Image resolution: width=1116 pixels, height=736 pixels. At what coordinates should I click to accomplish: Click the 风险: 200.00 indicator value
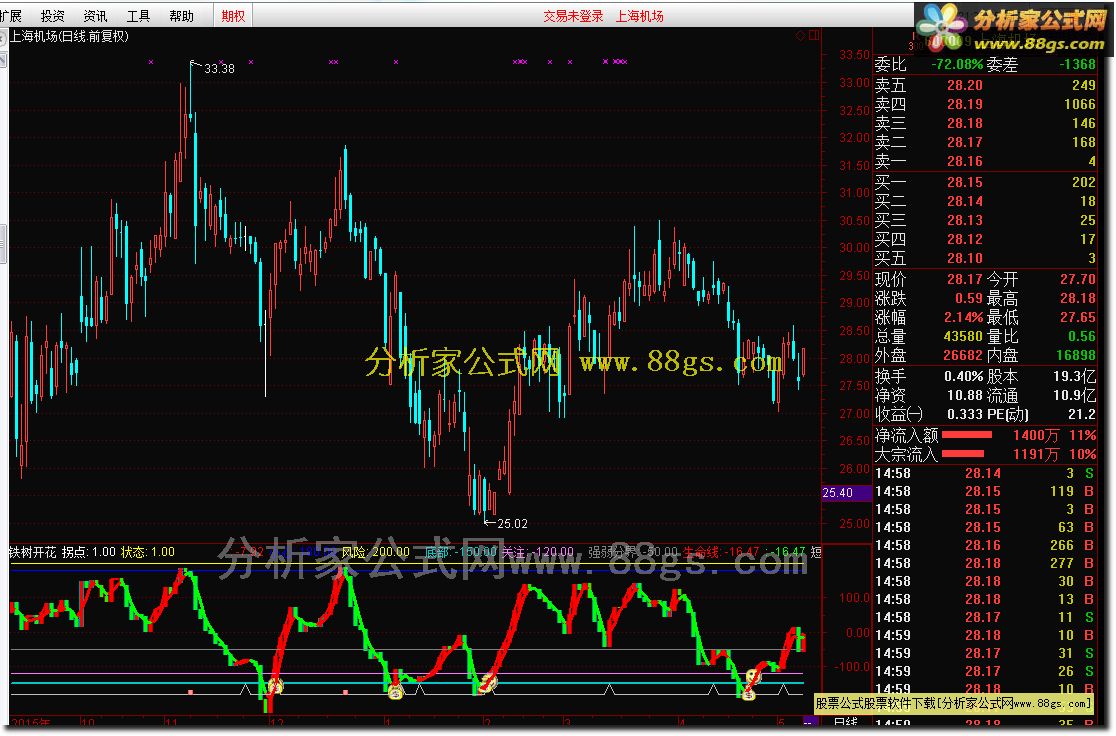coord(375,552)
